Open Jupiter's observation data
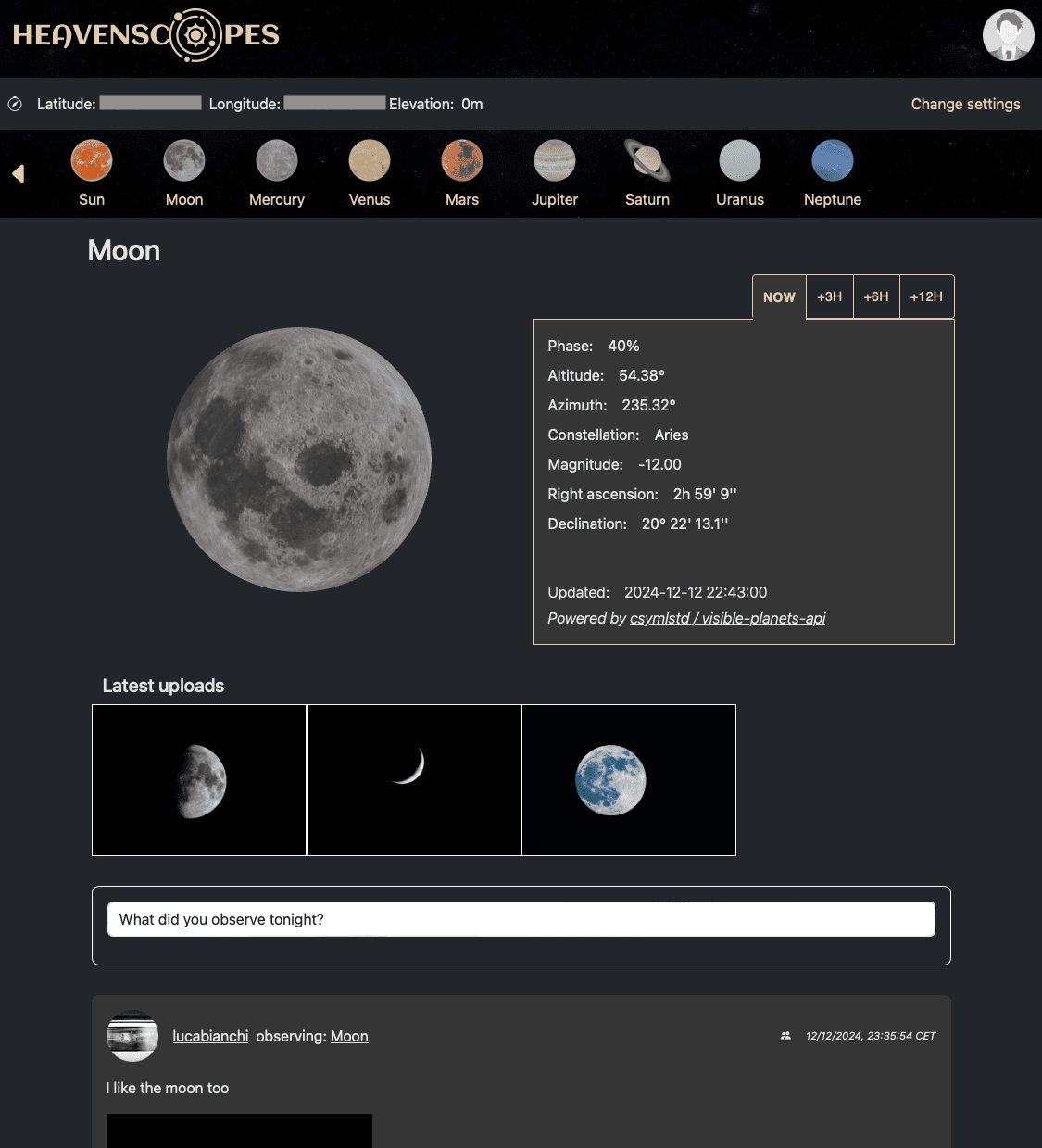The height and width of the screenshot is (1148, 1042). [x=554, y=172]
